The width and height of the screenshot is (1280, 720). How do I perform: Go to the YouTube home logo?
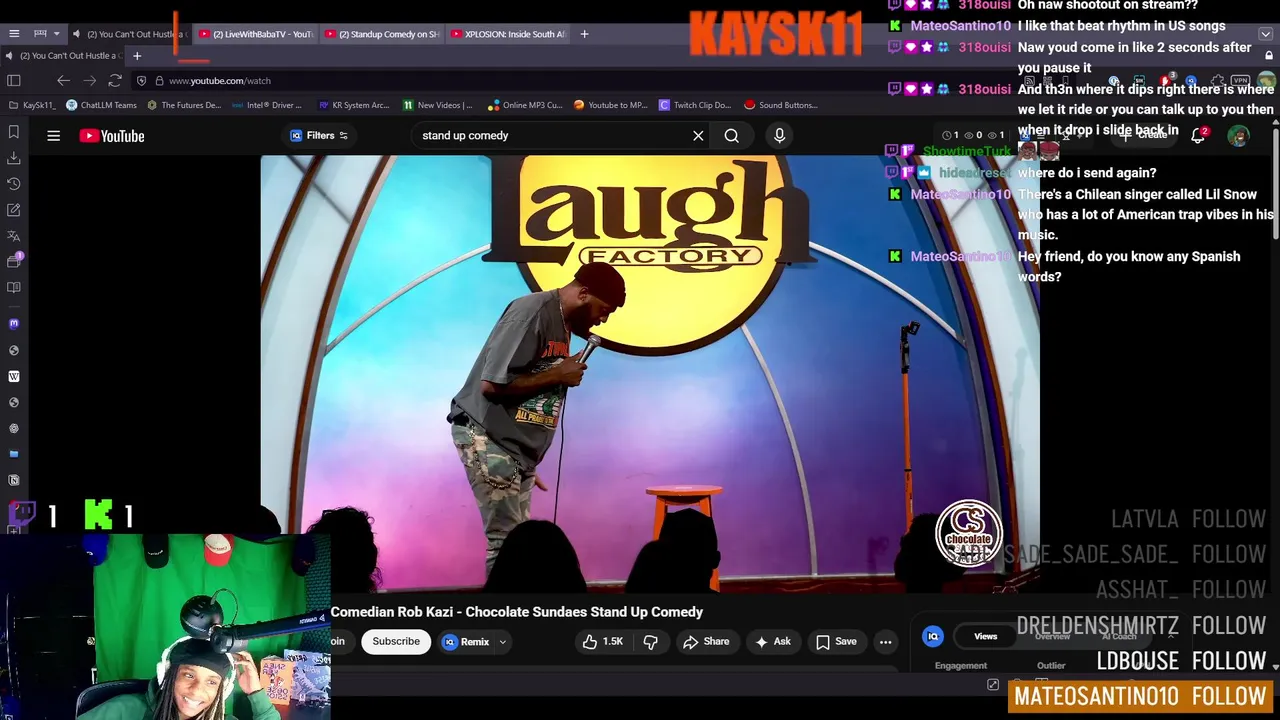112,136
